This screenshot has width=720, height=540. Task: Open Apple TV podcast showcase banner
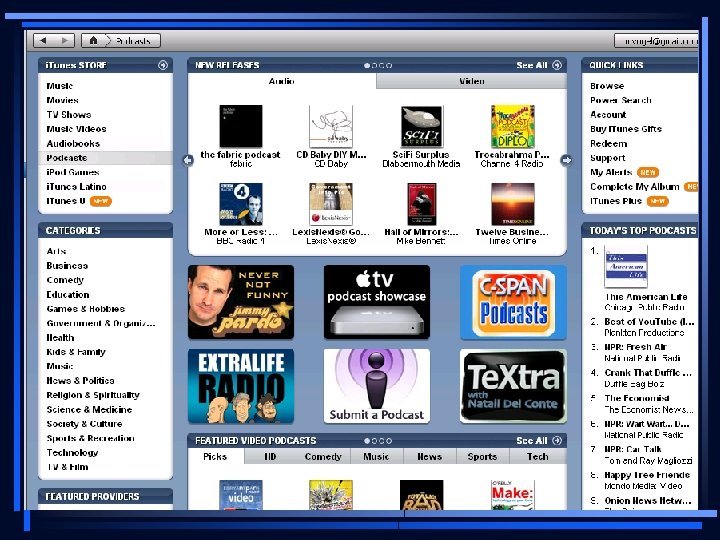click(377, 302)
